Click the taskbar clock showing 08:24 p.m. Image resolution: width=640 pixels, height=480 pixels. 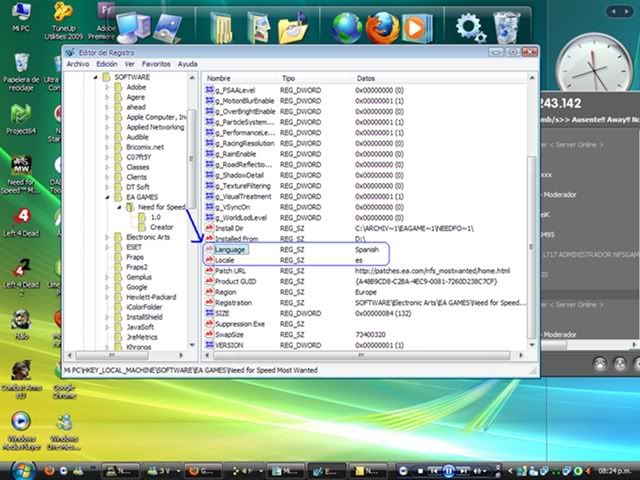[x=614, y=471]
